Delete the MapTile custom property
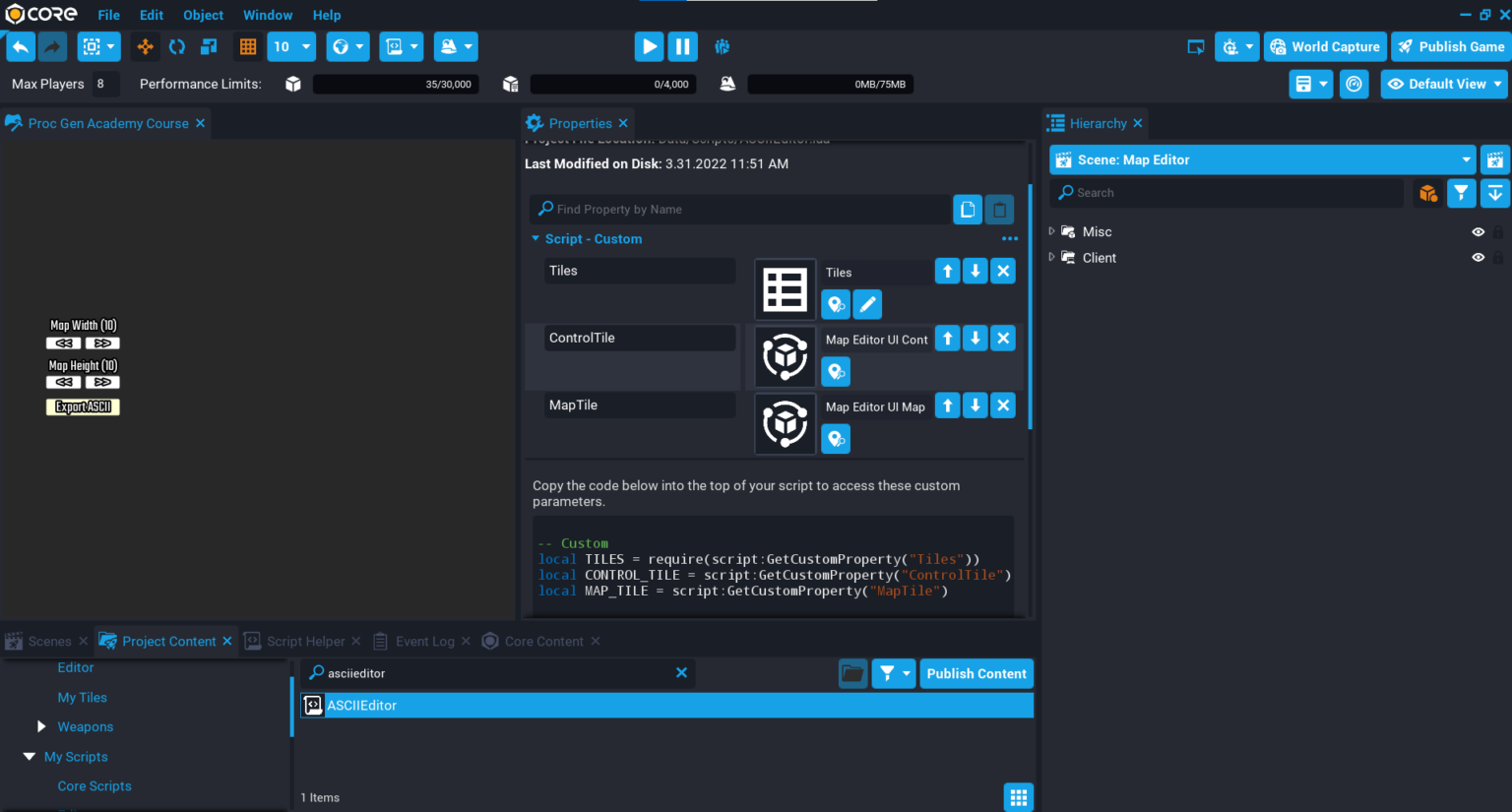1512x812 pixels. (1003, 405)
